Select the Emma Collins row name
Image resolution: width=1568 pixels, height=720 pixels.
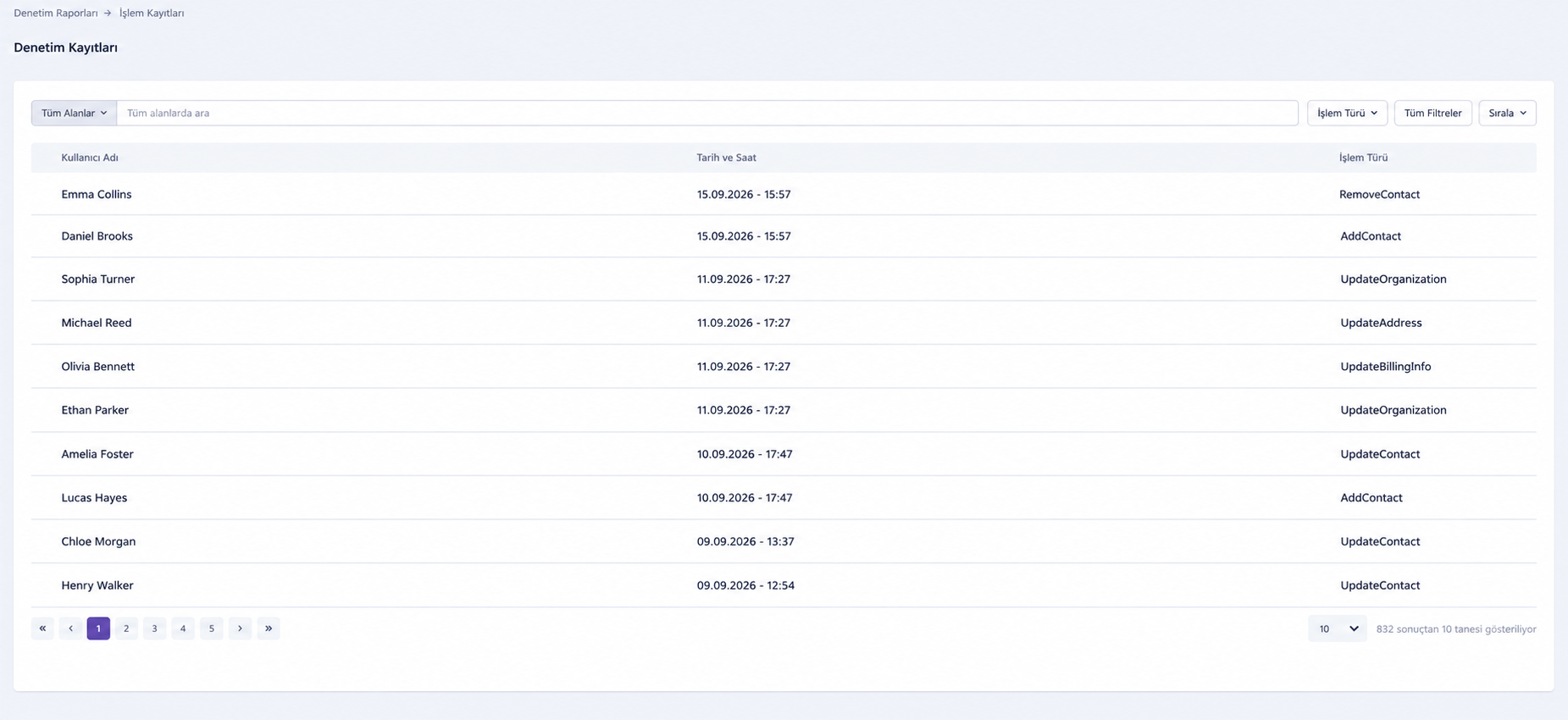click(x=97, y=194)
